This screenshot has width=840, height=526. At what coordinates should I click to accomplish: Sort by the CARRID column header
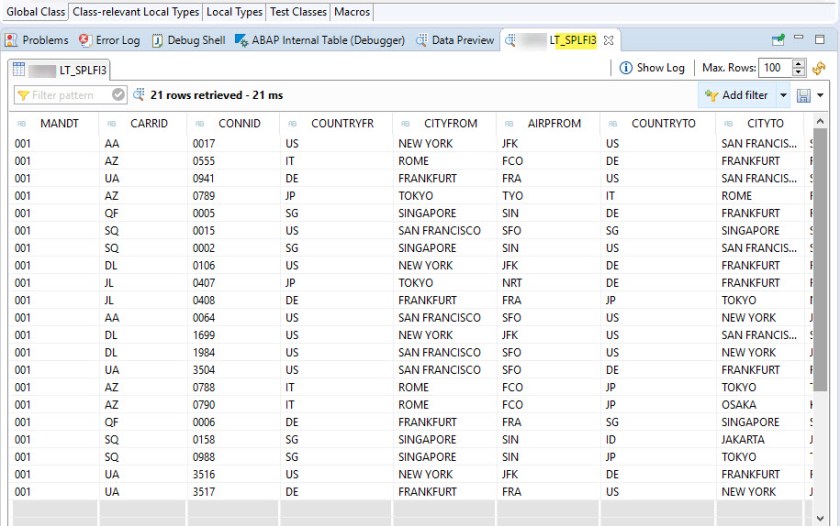(142, 123)
